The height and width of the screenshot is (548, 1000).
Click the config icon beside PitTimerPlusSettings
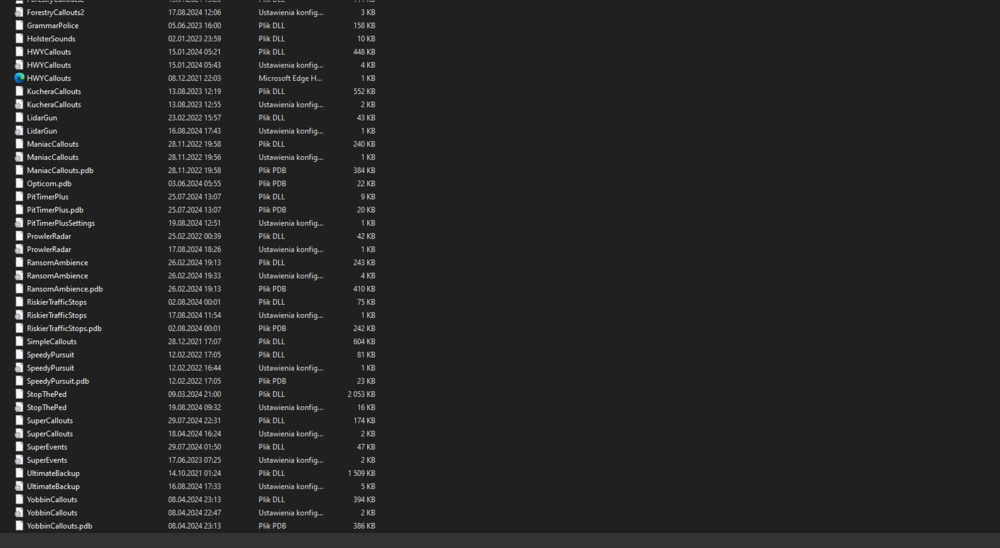pos(19,223)
